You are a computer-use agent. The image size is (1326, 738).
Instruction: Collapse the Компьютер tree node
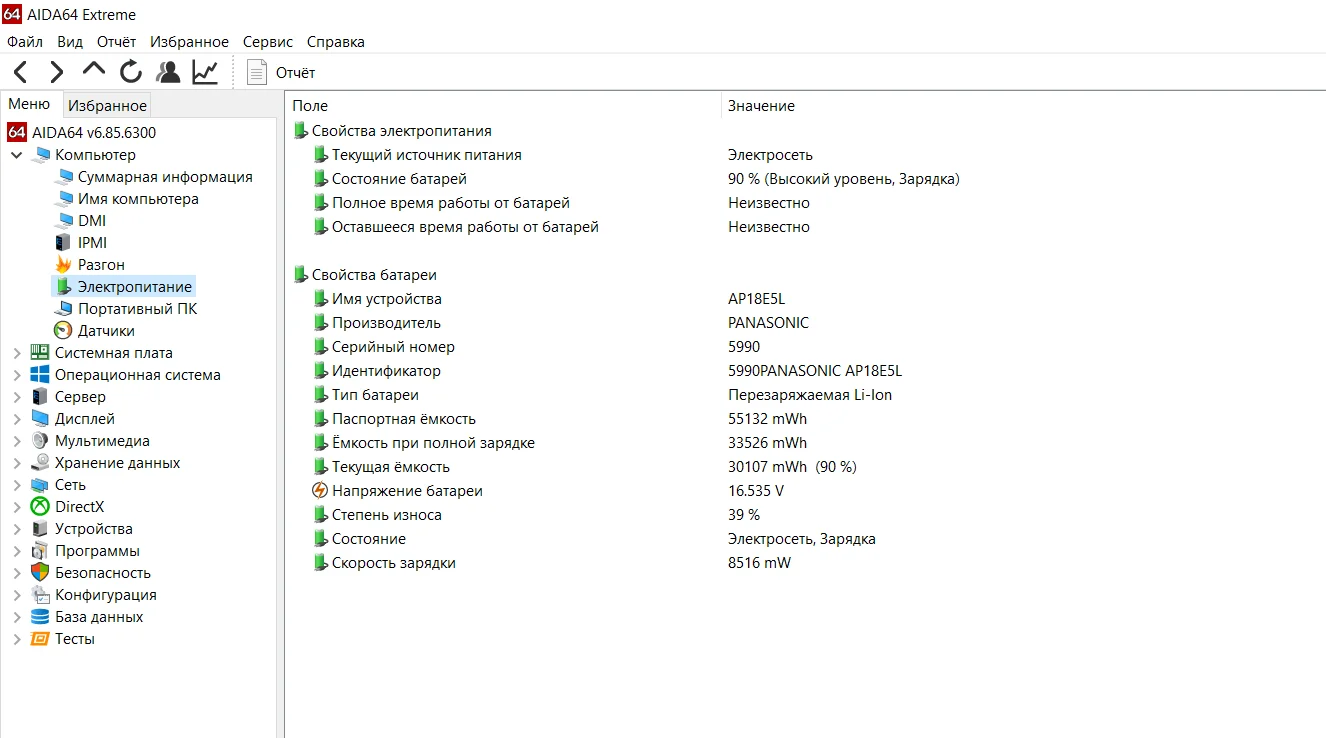pyautogui.click(x=17, y=155)
